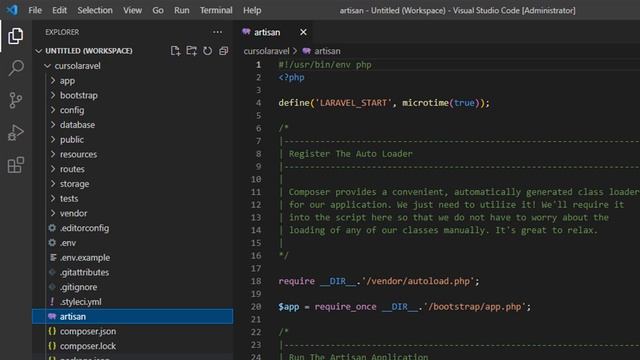Expand the bootstrap folder

pyautogui.click(x=53, y=95)
